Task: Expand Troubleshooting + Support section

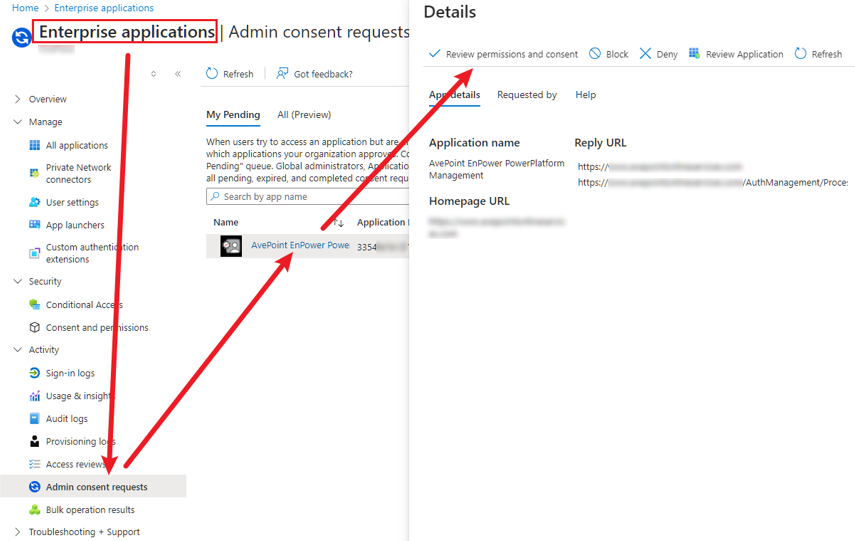Action: pos(17,531)
